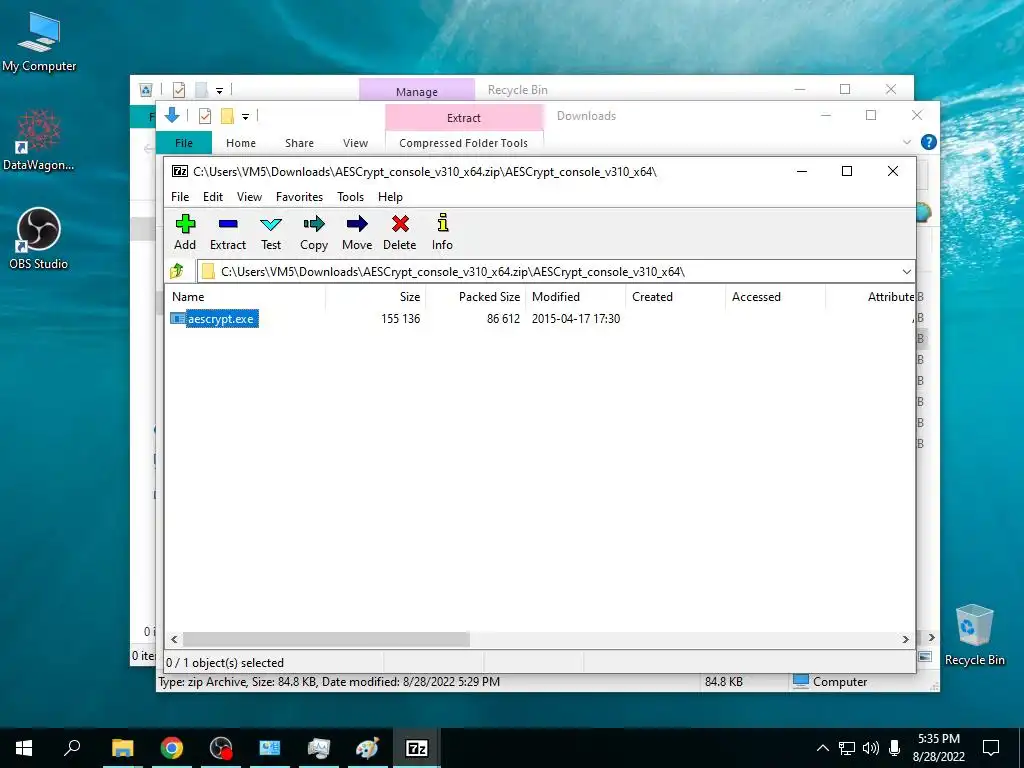Click the modified date 2015-04-17 17:30
The image size is (1024, 768).
575,319
